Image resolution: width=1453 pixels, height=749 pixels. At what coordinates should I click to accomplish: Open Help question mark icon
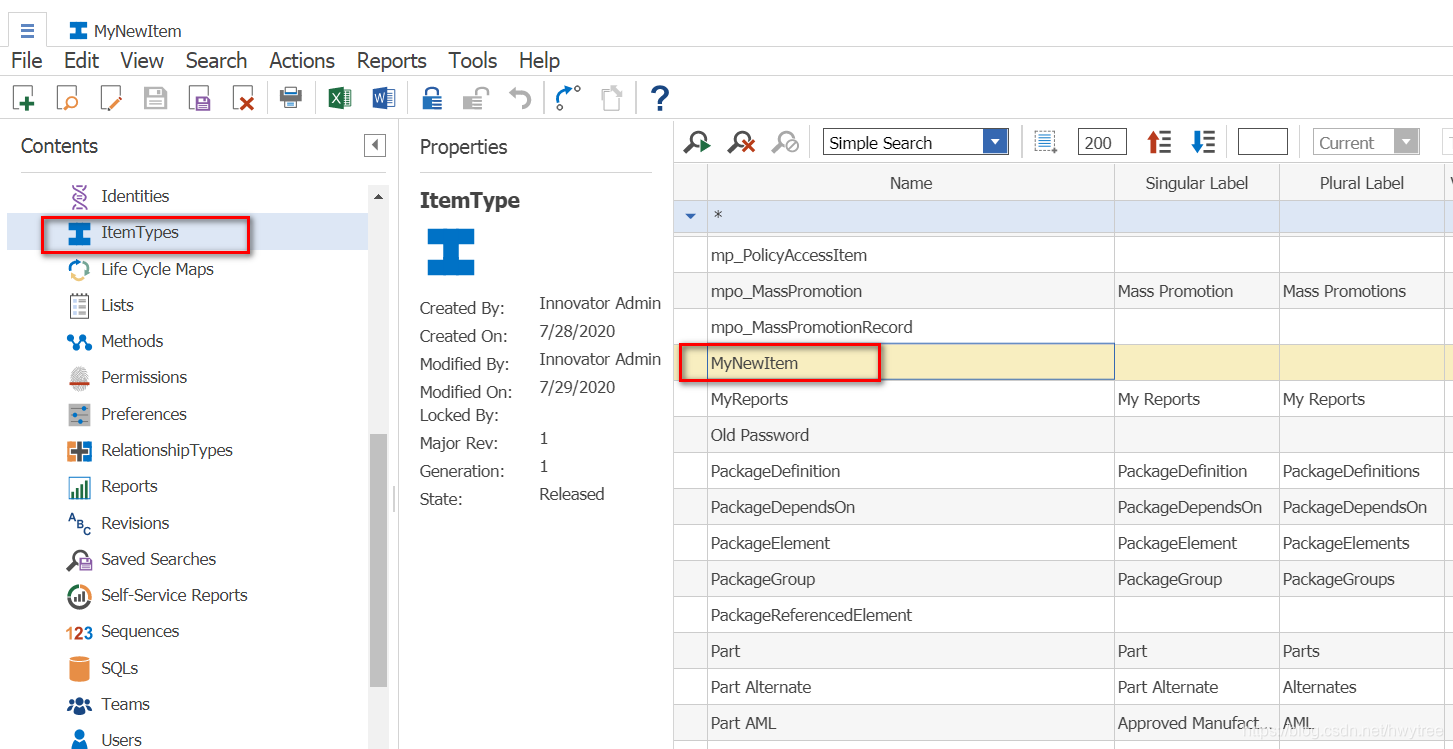click(x=659, y=98)
